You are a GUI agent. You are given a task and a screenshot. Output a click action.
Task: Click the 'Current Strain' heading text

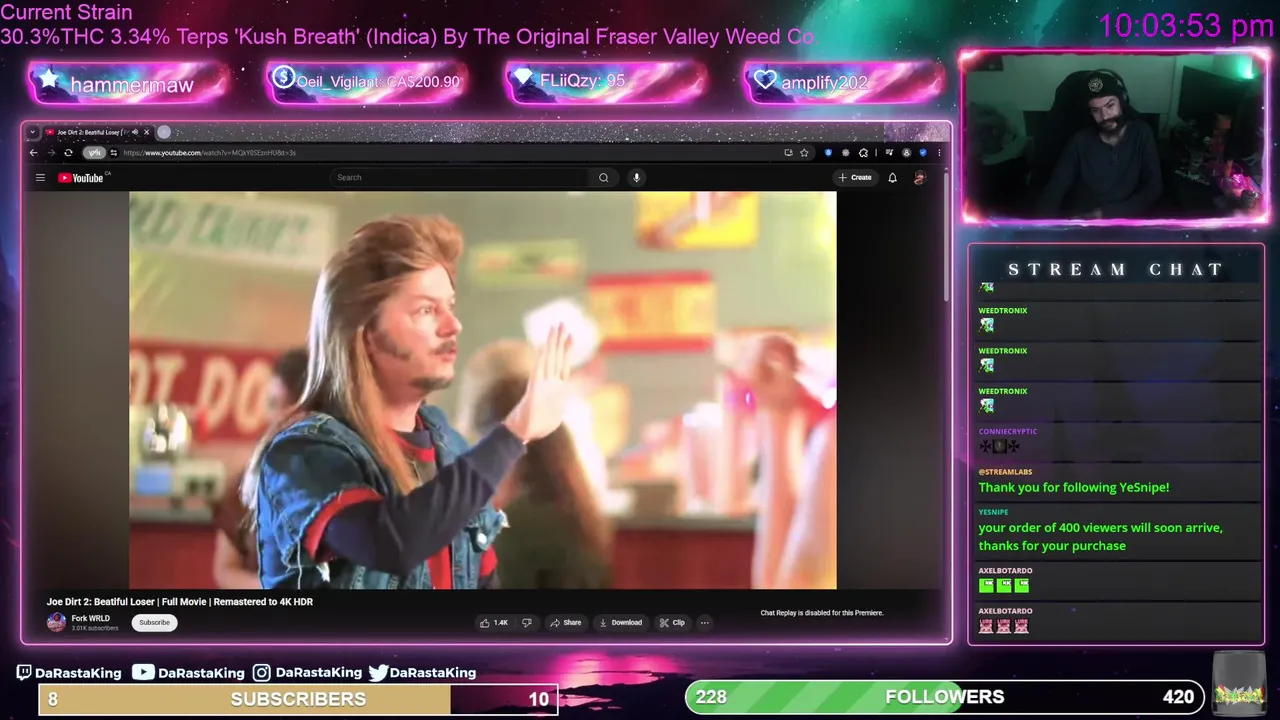click(x=66, y=13)
